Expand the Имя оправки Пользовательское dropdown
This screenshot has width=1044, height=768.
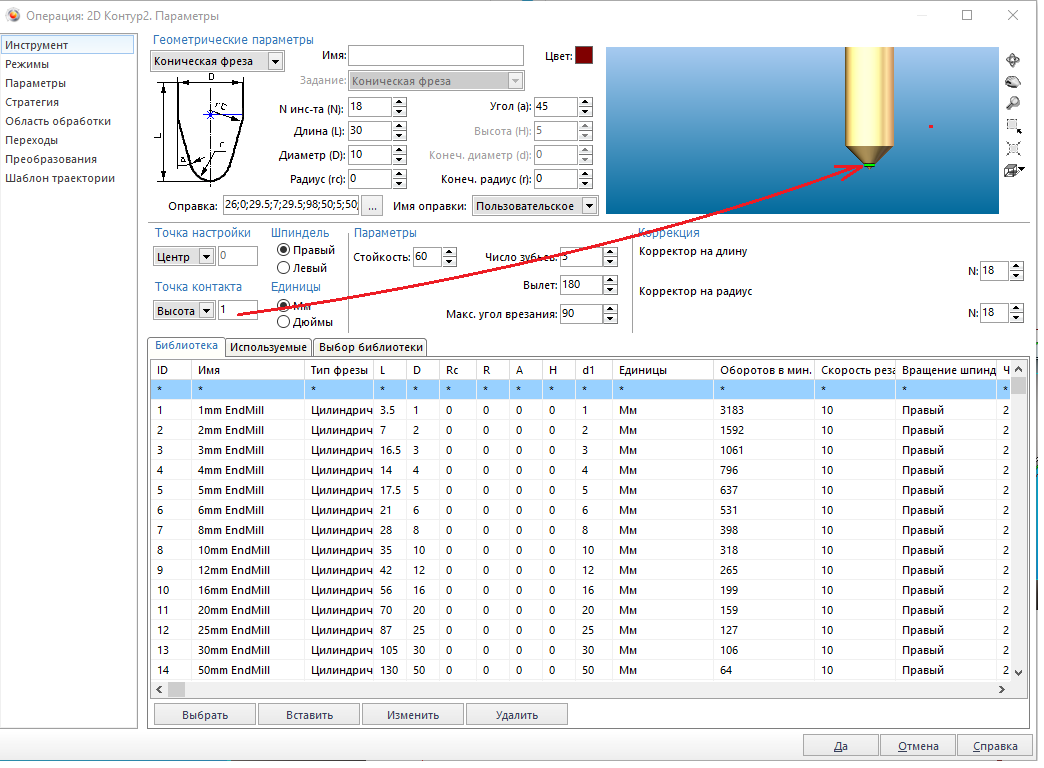coord(589,206)
